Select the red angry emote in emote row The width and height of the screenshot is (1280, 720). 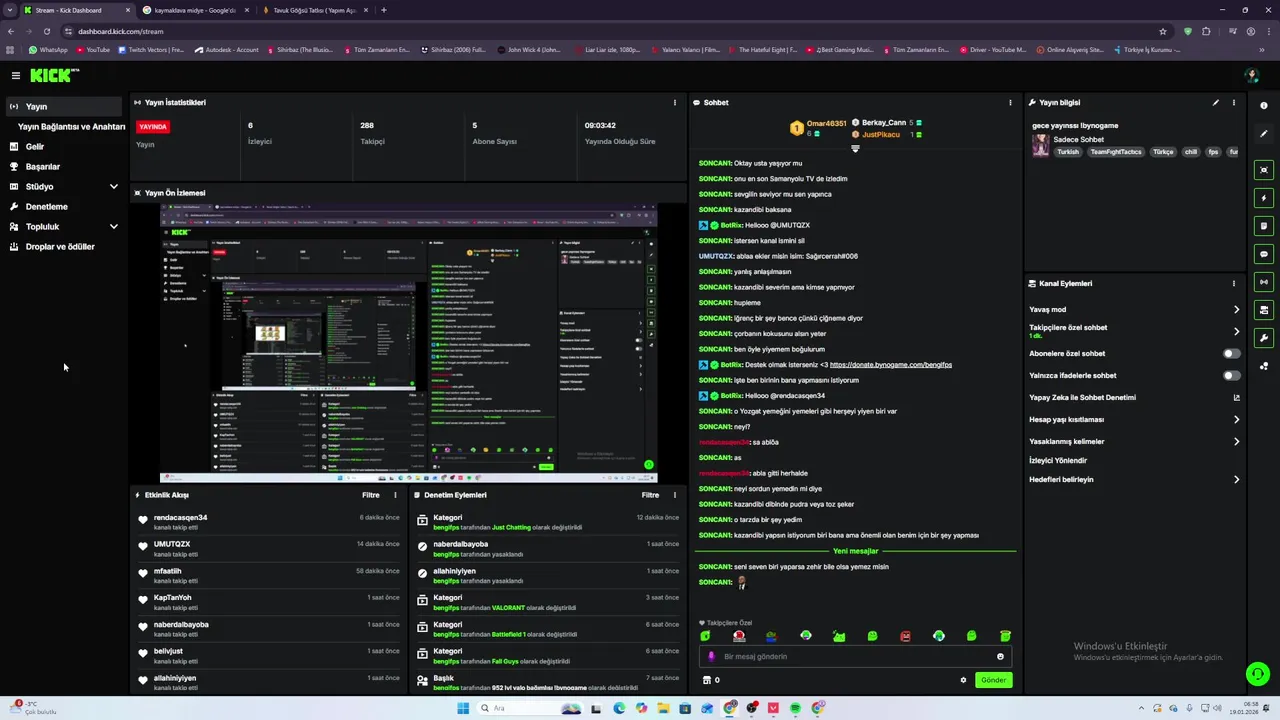coord(905,636)
